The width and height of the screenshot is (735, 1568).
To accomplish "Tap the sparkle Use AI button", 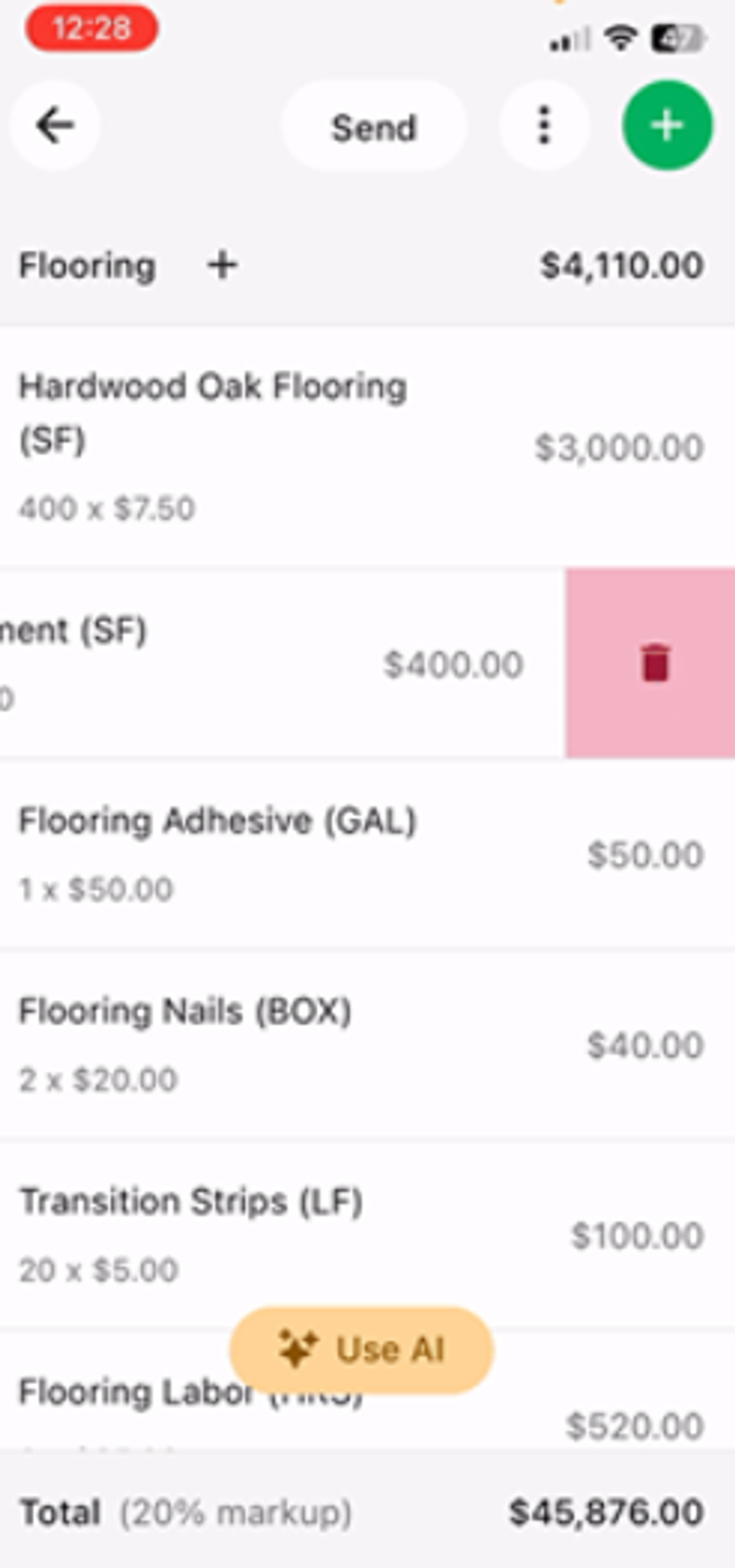I will click(361, 1350).
